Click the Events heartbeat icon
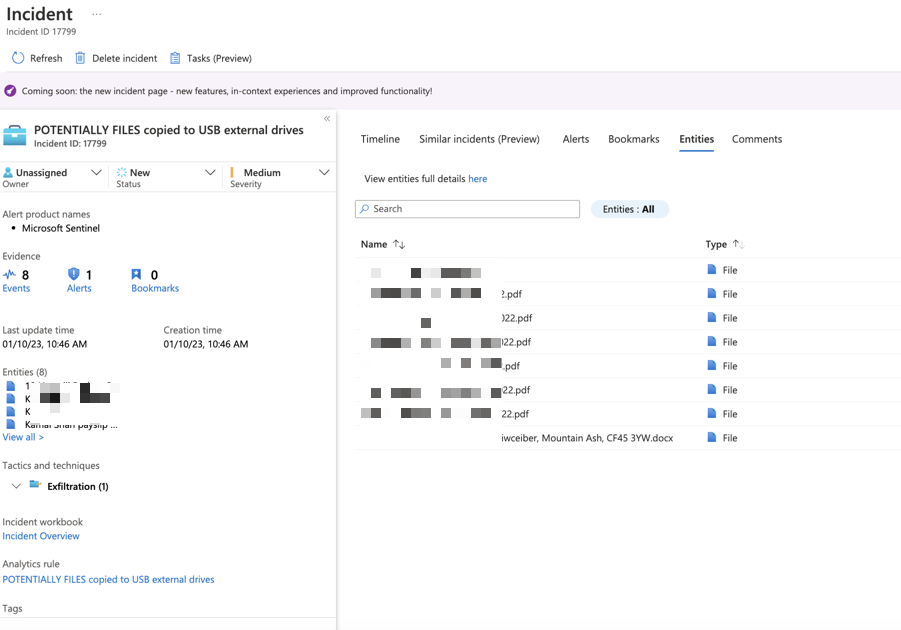 tap(10, 274)
